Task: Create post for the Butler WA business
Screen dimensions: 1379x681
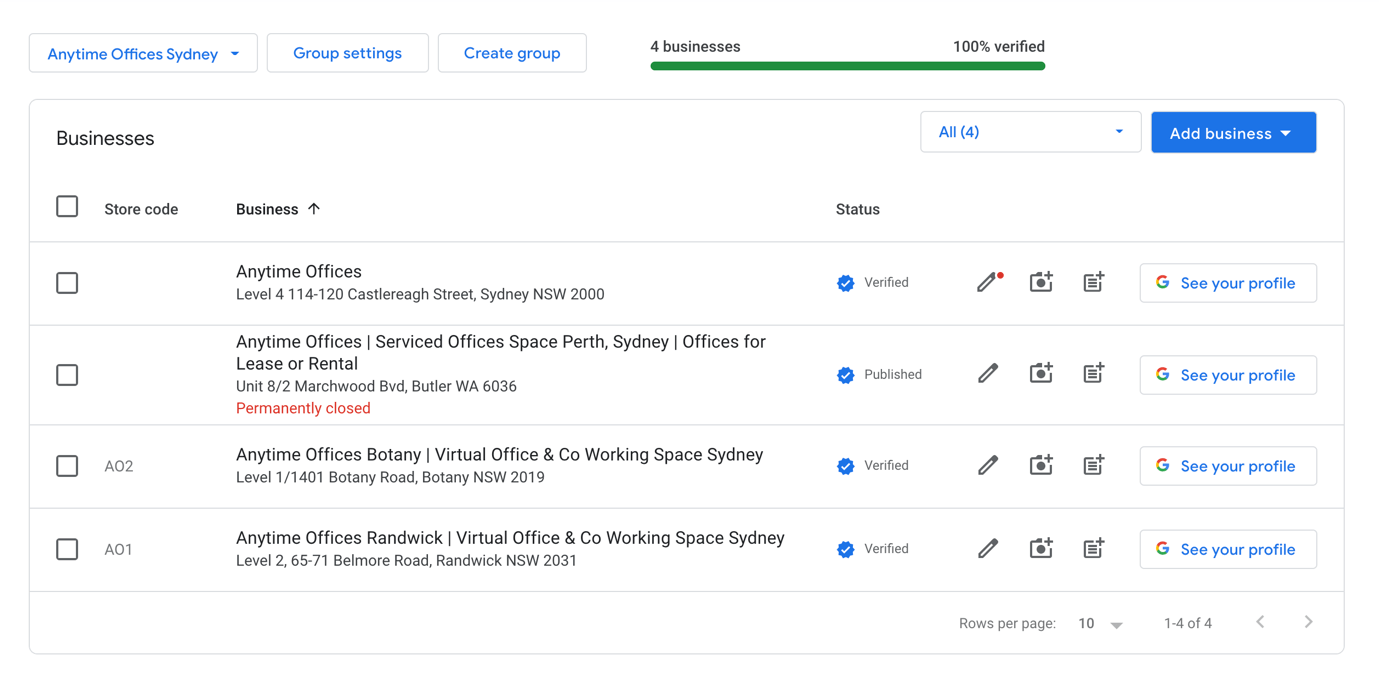Action: (x=1094, y=374)
